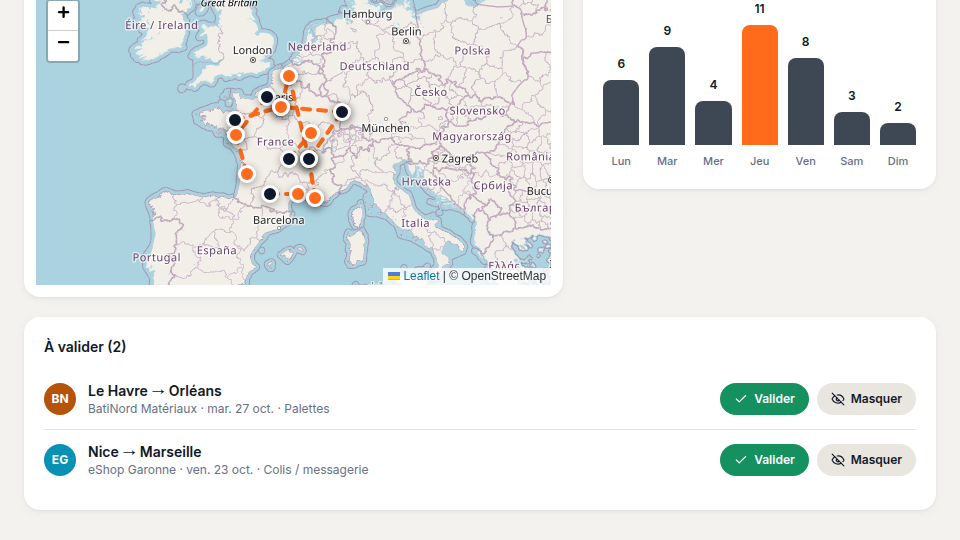Image resolution: width=960 pixels, height=540 pixels.
Task: Select the orange marker at Nantes below Brittany
Action: point(236,135)
